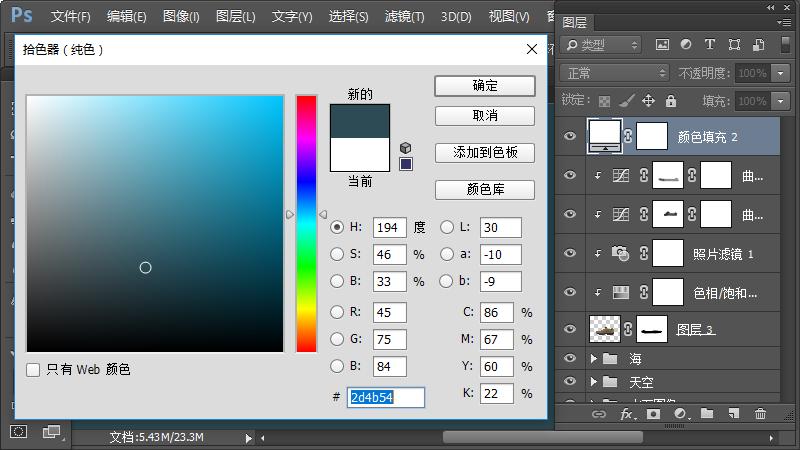800x450 pixels.
Task: Hide the 颜色填充 2 layer
Action: pos(570,136)
